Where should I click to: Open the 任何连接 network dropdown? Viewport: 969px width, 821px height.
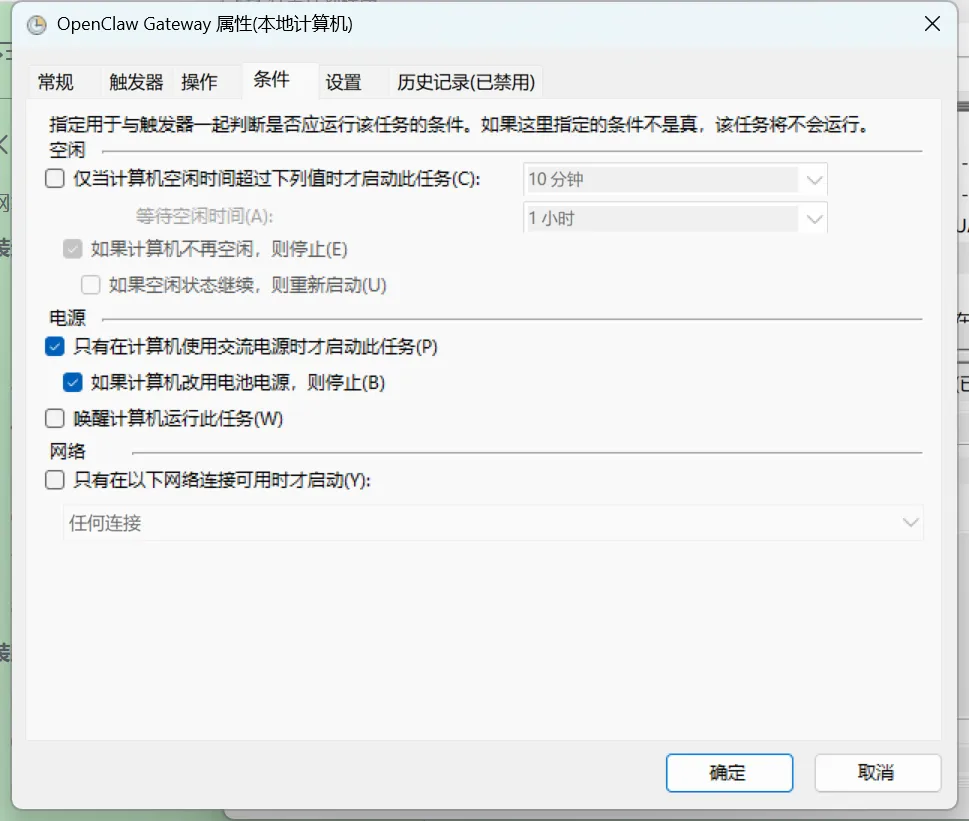tap(493, 523)
